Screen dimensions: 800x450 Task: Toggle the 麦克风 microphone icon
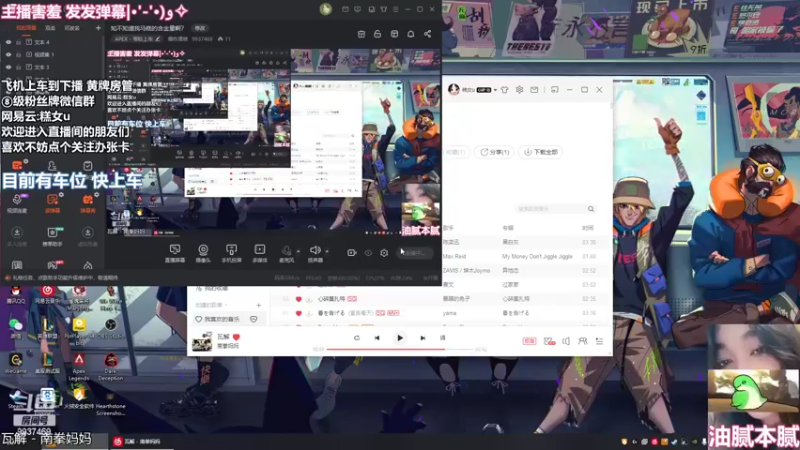pyautogui.click(x=287, y=250)
